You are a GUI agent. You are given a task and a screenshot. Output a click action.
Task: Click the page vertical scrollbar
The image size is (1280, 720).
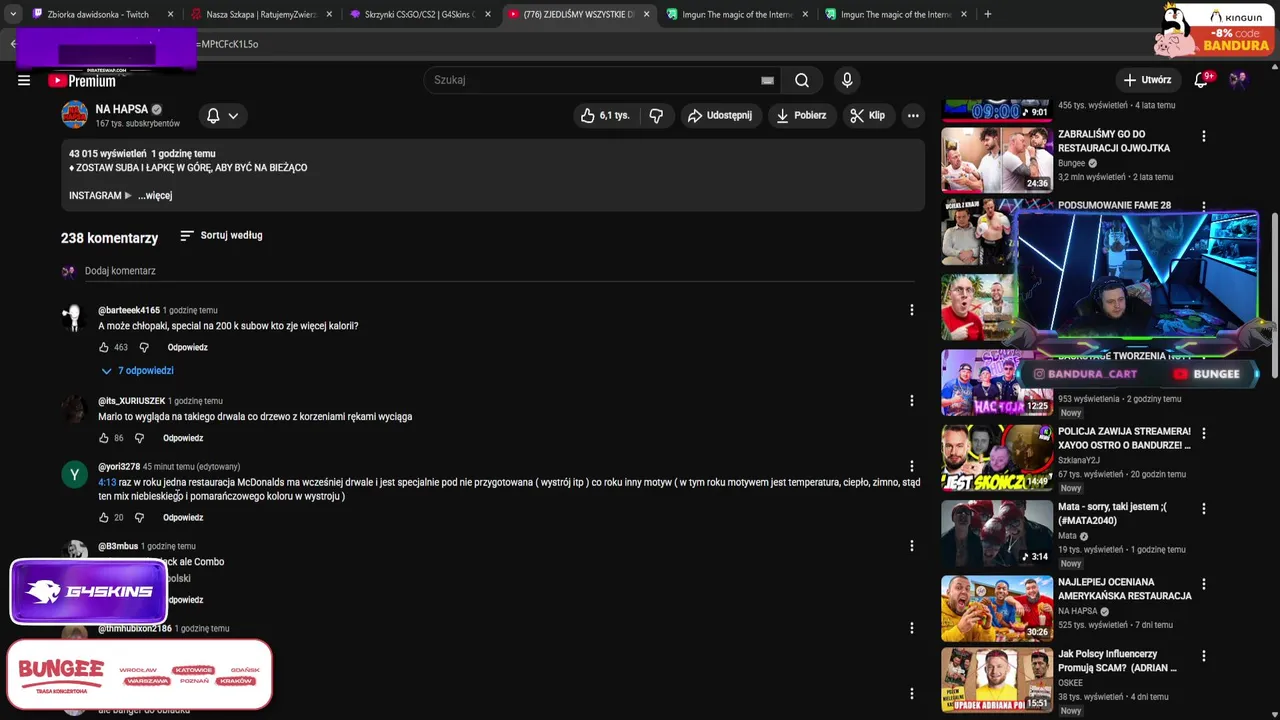[x=1274, y=296]
